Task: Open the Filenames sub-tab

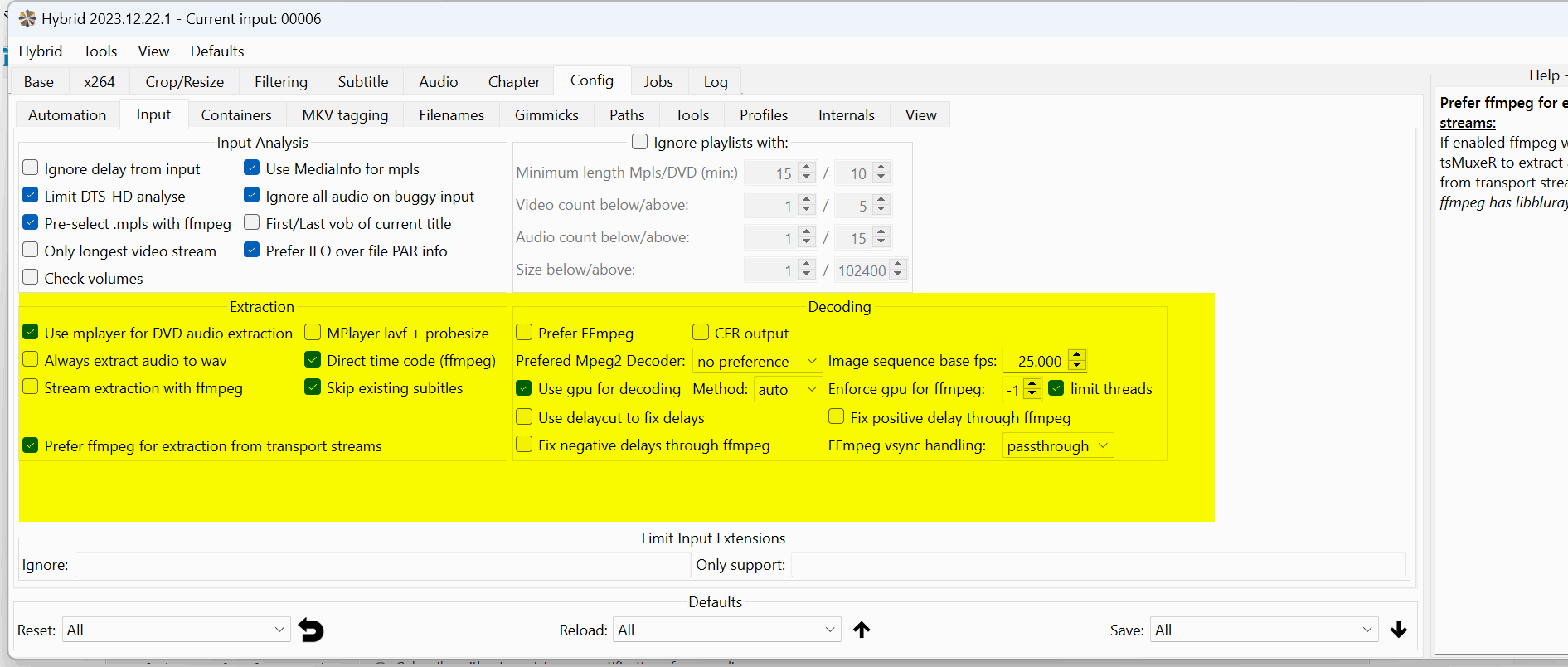Action: (452, 115)
